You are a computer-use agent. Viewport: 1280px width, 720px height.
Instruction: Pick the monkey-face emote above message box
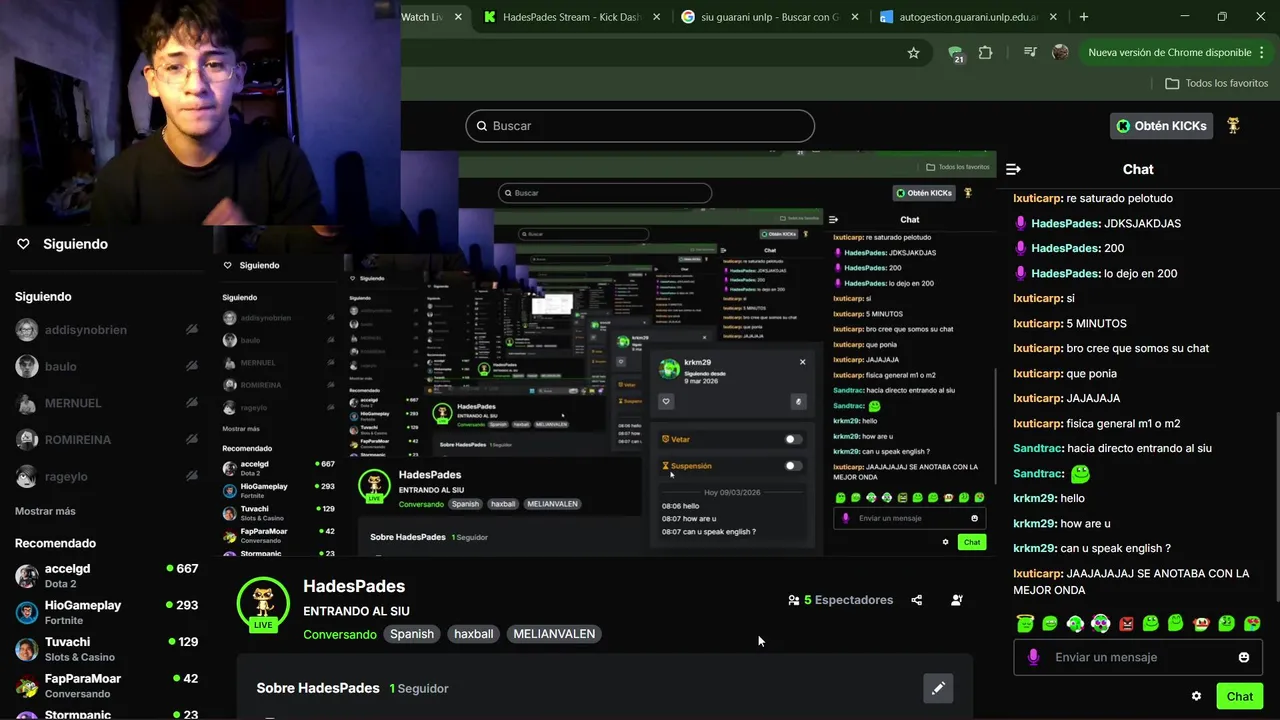tap(1201, 623)
